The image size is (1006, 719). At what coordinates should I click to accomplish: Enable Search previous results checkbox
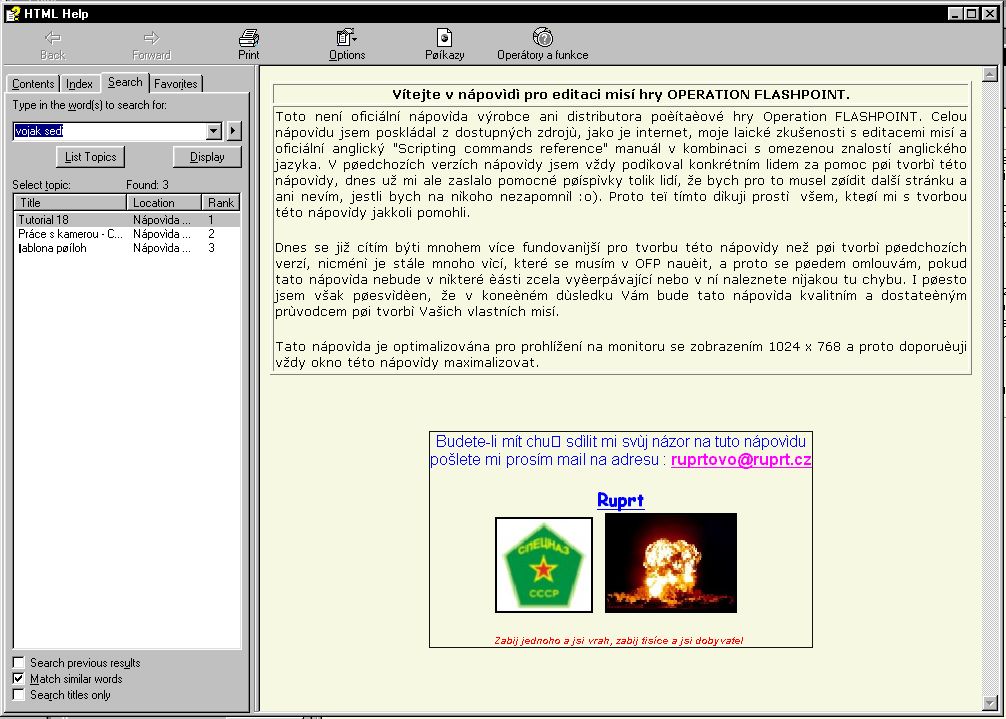pos(19,663)
